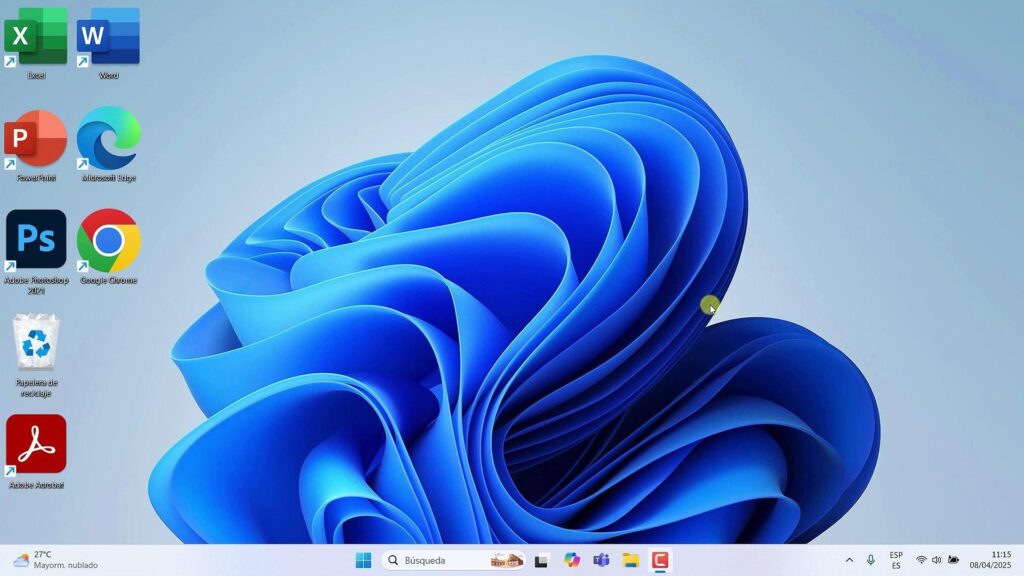
Task: Switch keyboard layout via ESP indicator
Action: pos(895,560)
